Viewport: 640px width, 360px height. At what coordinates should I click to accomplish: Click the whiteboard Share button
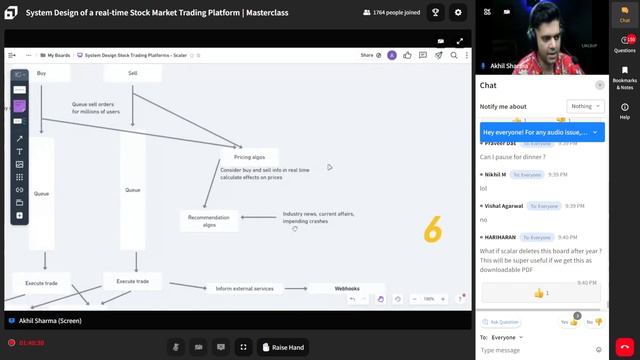[x=370, y=55]
